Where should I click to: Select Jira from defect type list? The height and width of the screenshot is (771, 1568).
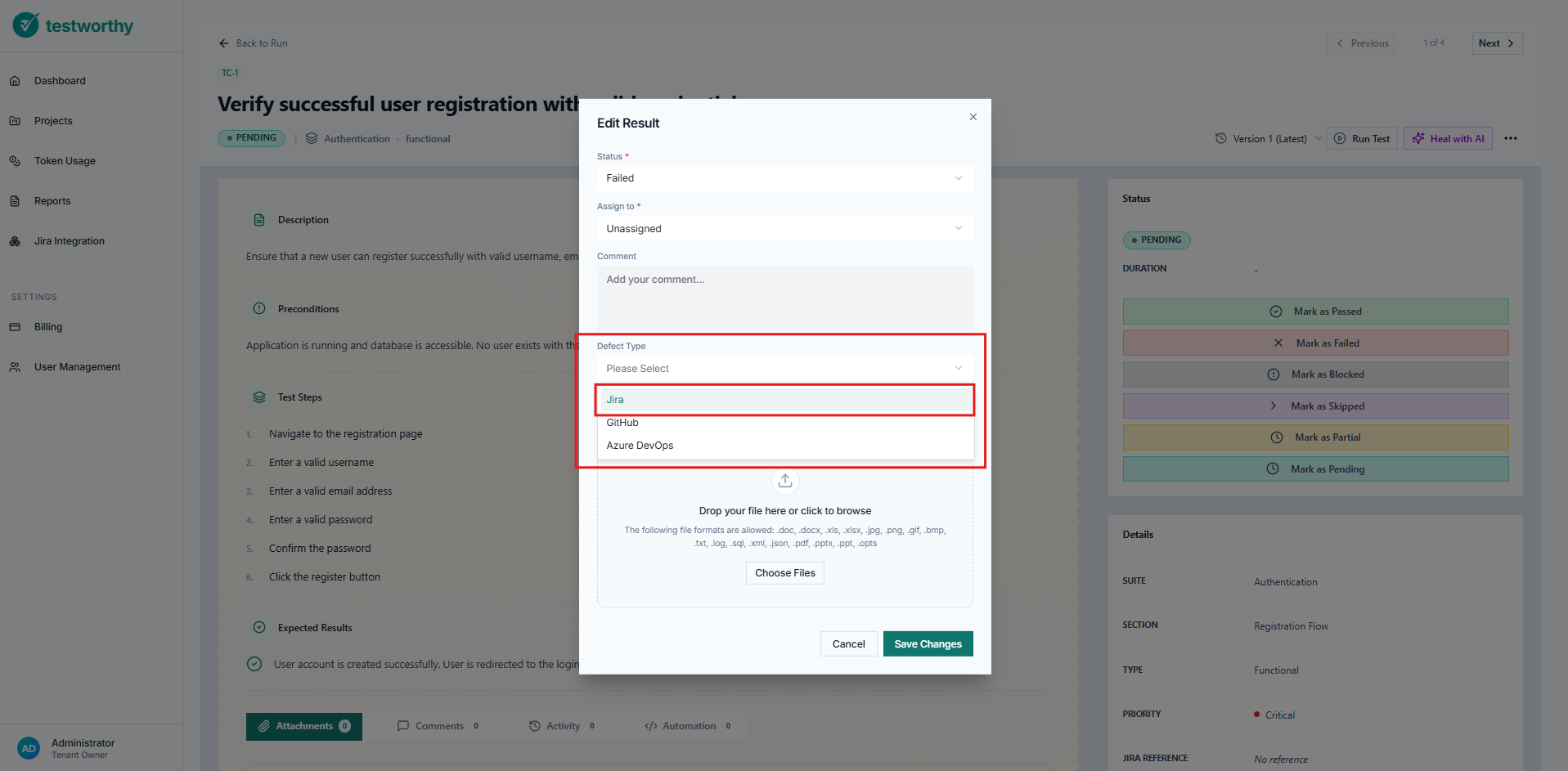pos(785,400)
